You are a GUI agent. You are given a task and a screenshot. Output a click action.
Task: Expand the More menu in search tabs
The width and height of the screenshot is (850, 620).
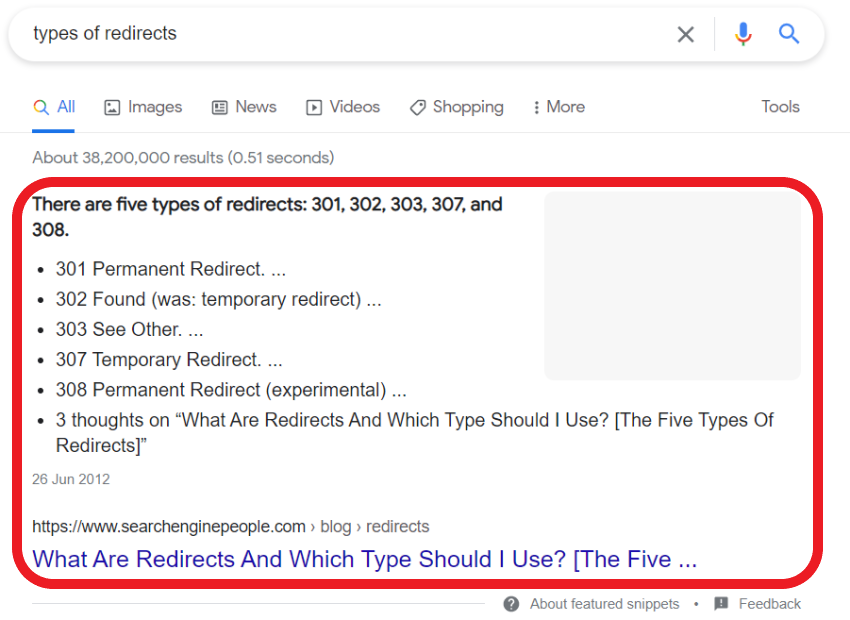pos(559,107)
